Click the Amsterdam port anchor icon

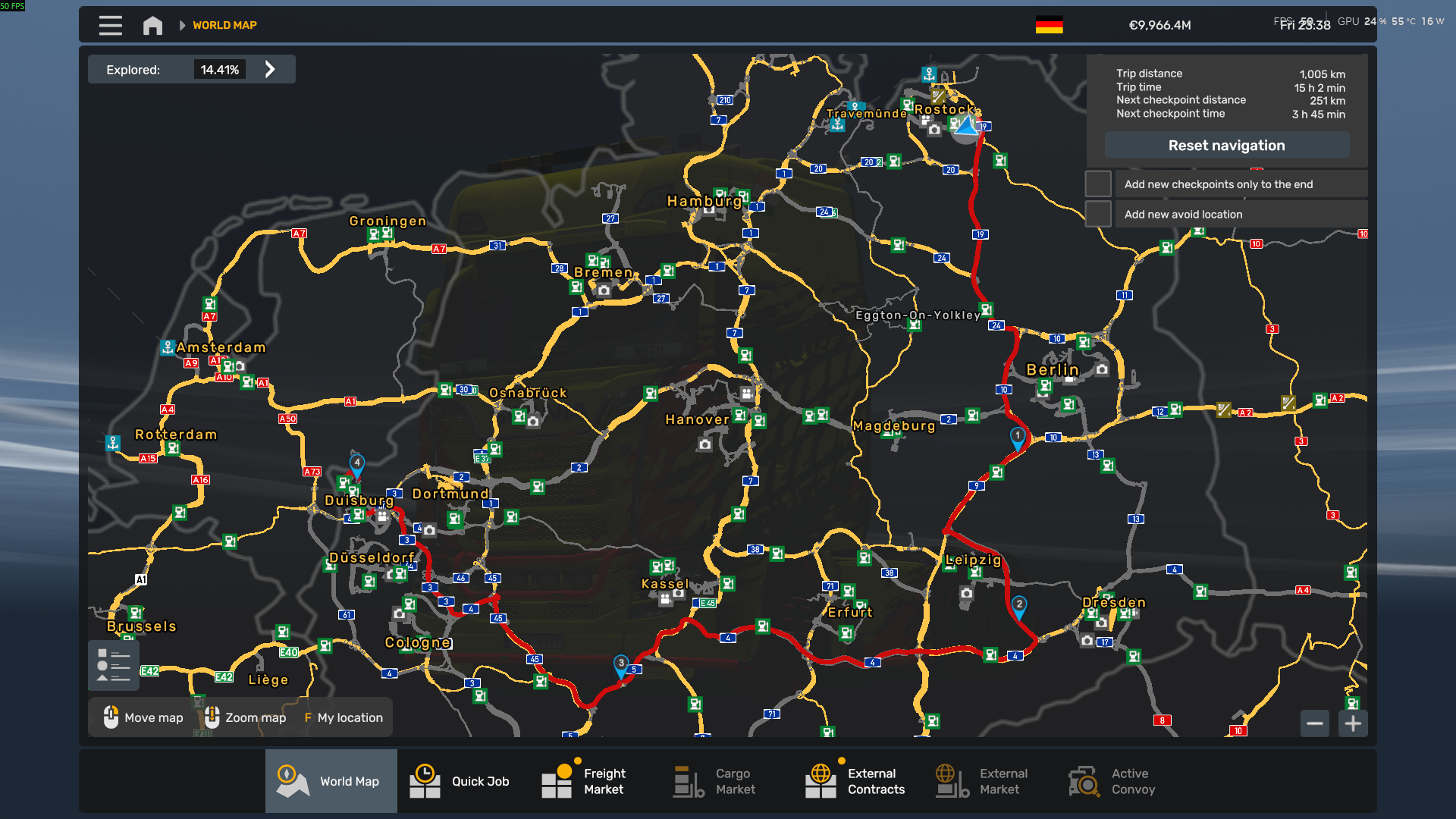click(x=168, y=347)
